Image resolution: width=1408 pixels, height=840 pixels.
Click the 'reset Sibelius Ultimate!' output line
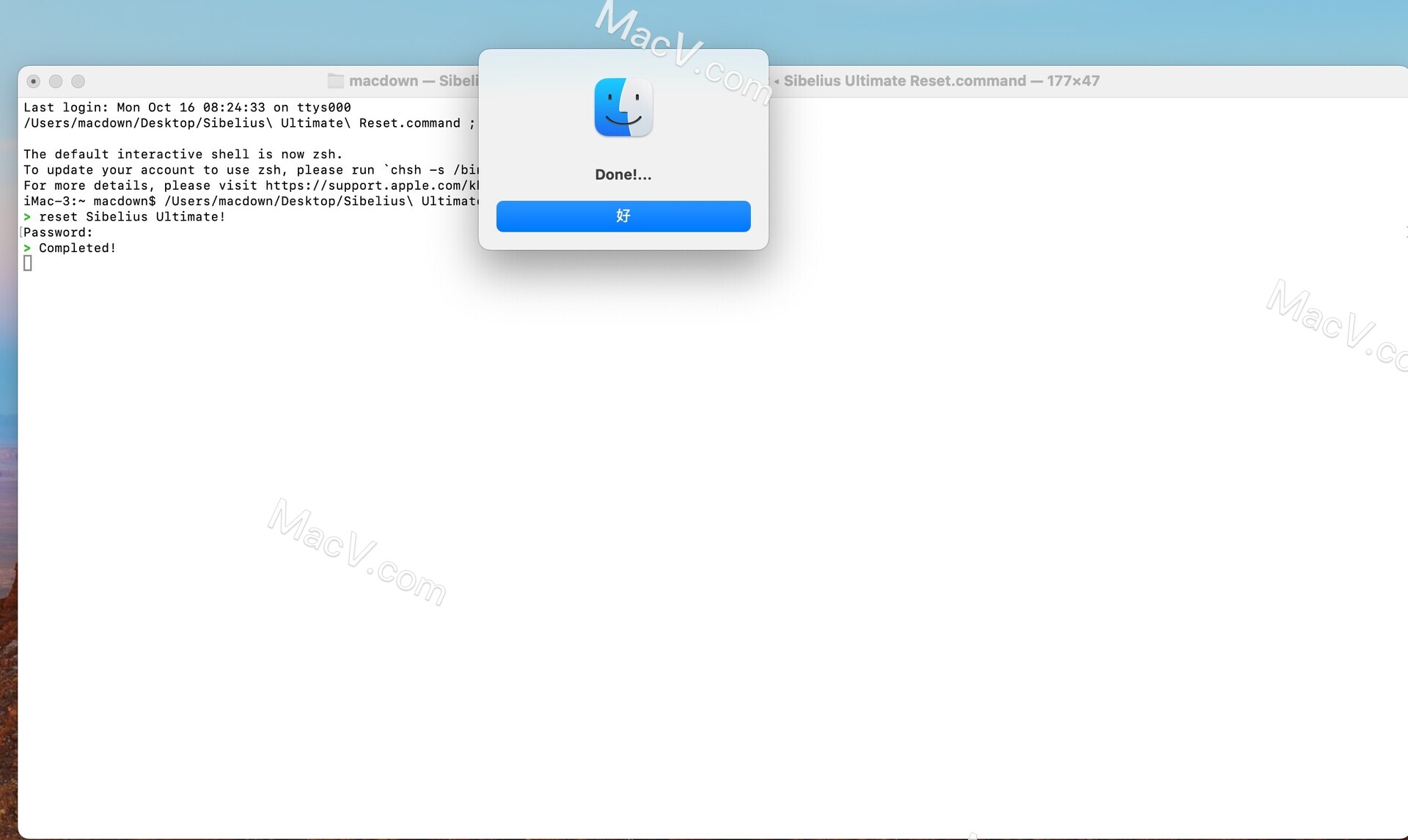coord(125,217)
